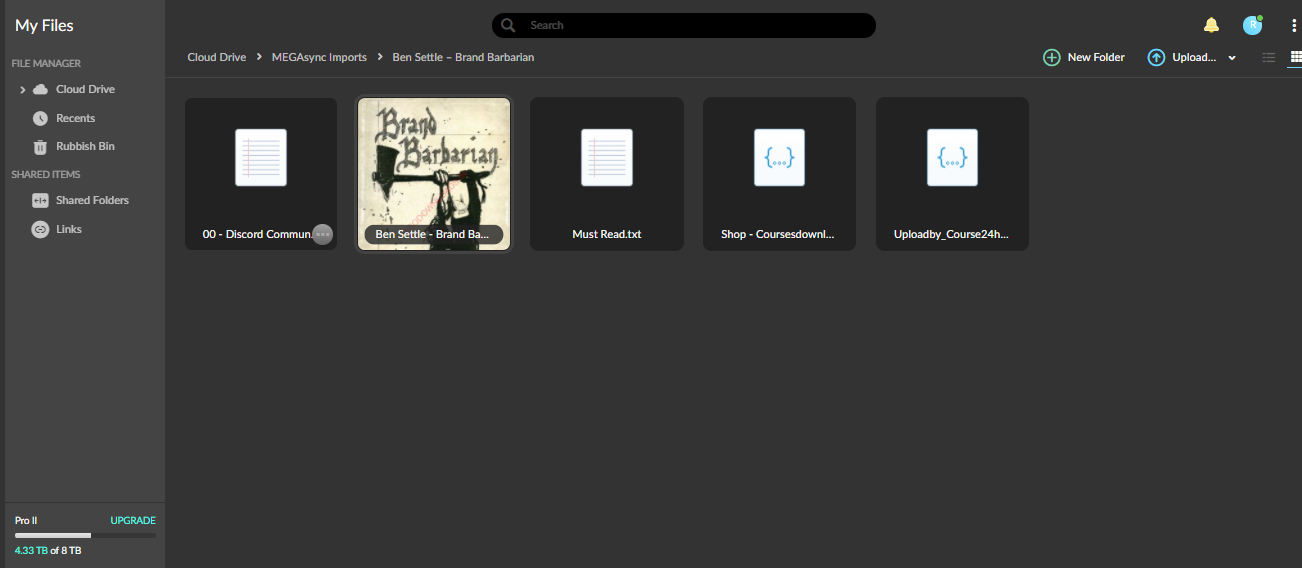Click the Links chain icon
The width and height of the screenshot is (1302, 568).
pyautogui.click(x=40, y=229)
